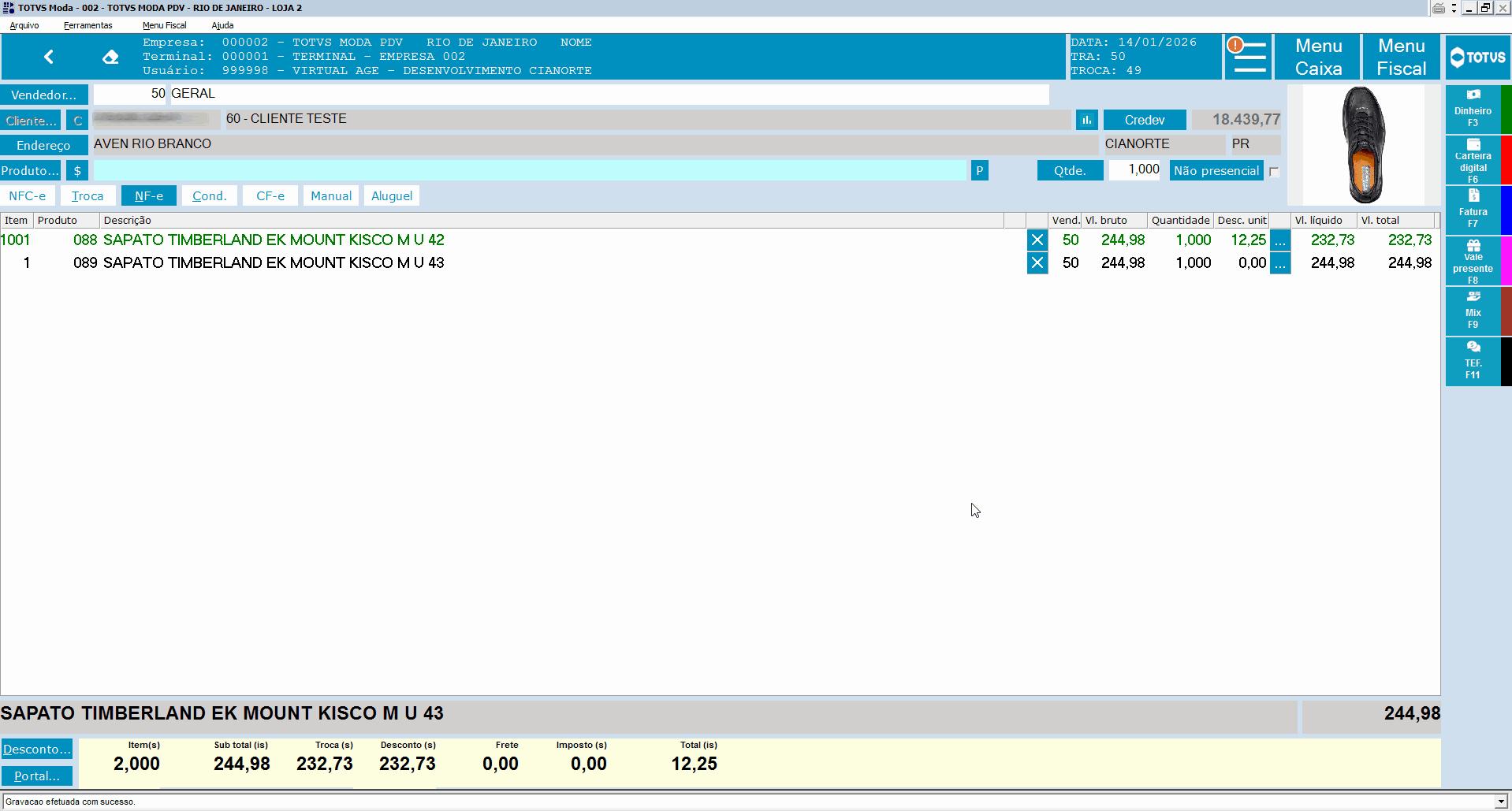Open discount details for item 088
1512x811 pixels.
(1280, 240)
